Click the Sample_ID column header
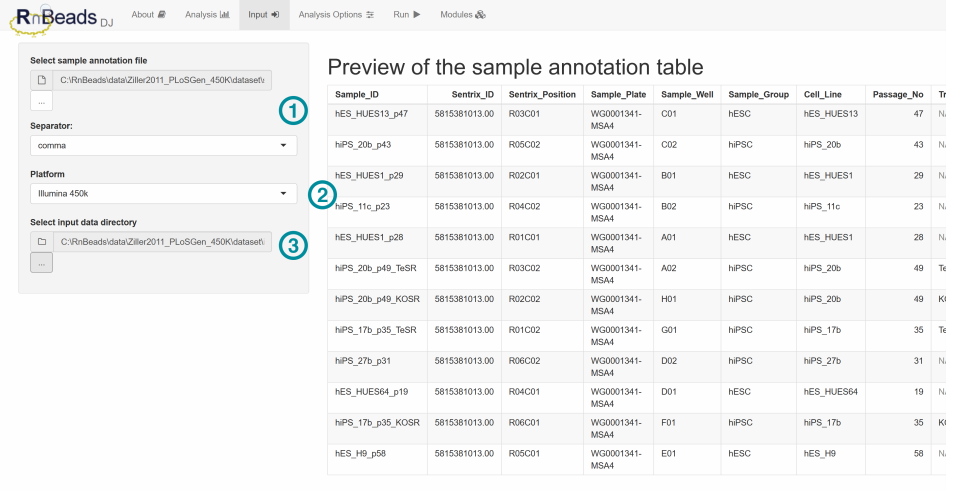 pos(357,93)
